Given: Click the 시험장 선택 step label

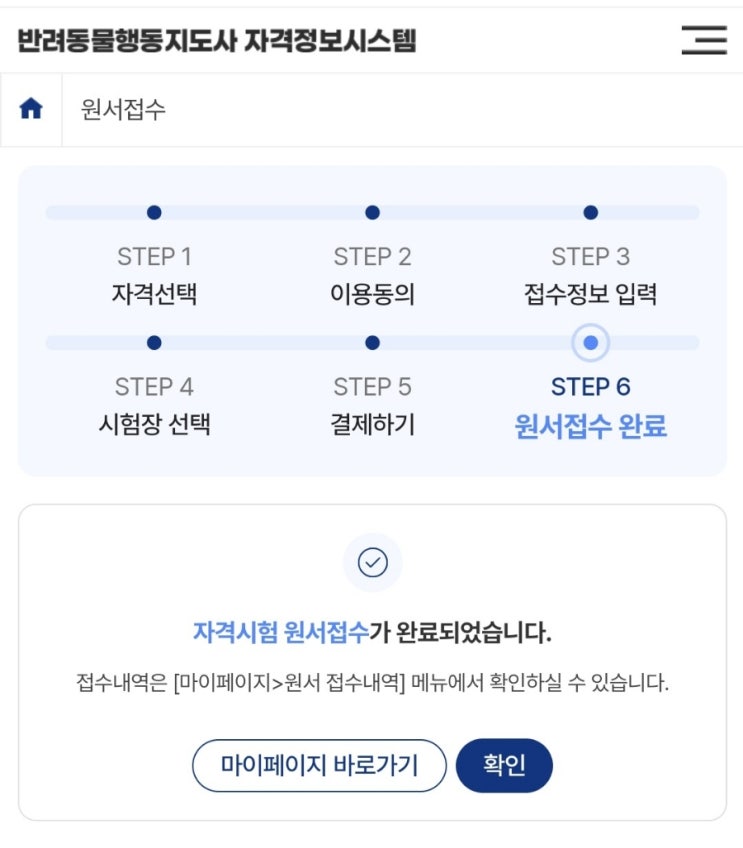Looking at the screenshot, I should point(154,423).
